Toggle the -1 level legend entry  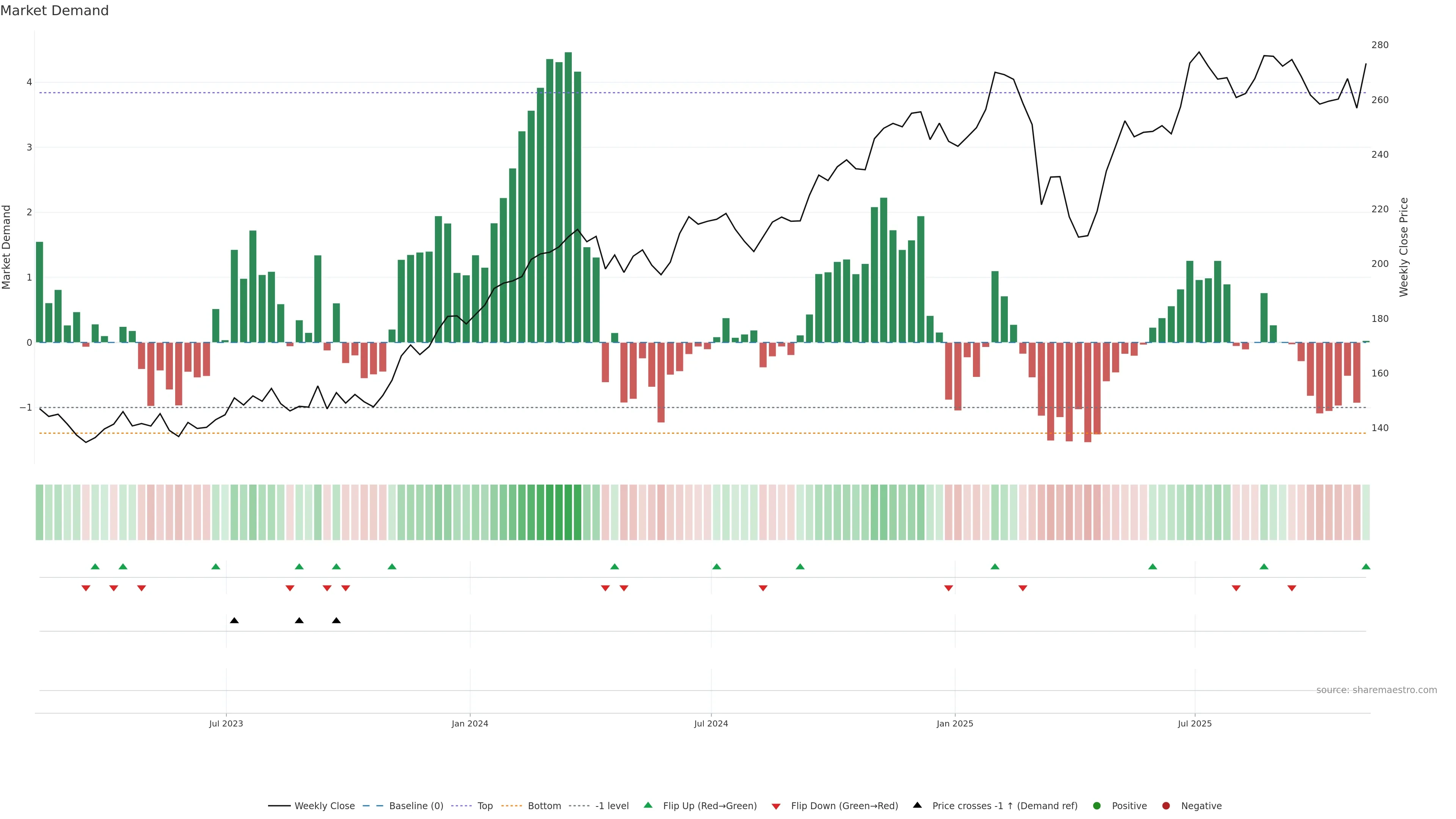point(612,806)
